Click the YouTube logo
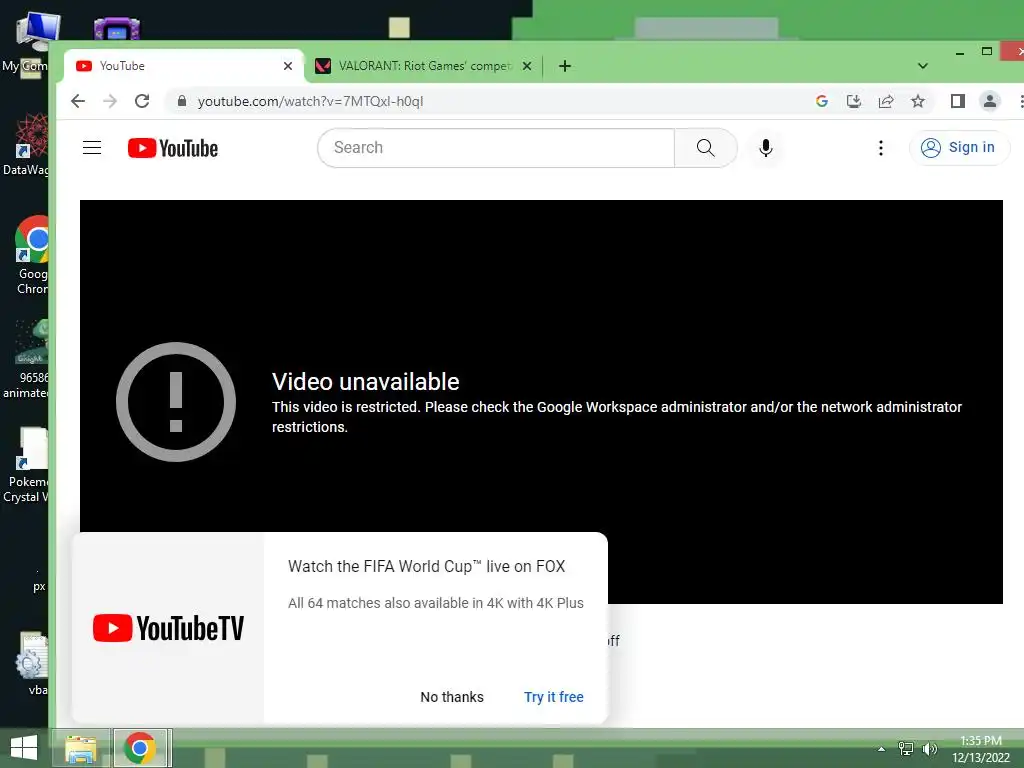1024x768 pixels. tap(173, 148)
